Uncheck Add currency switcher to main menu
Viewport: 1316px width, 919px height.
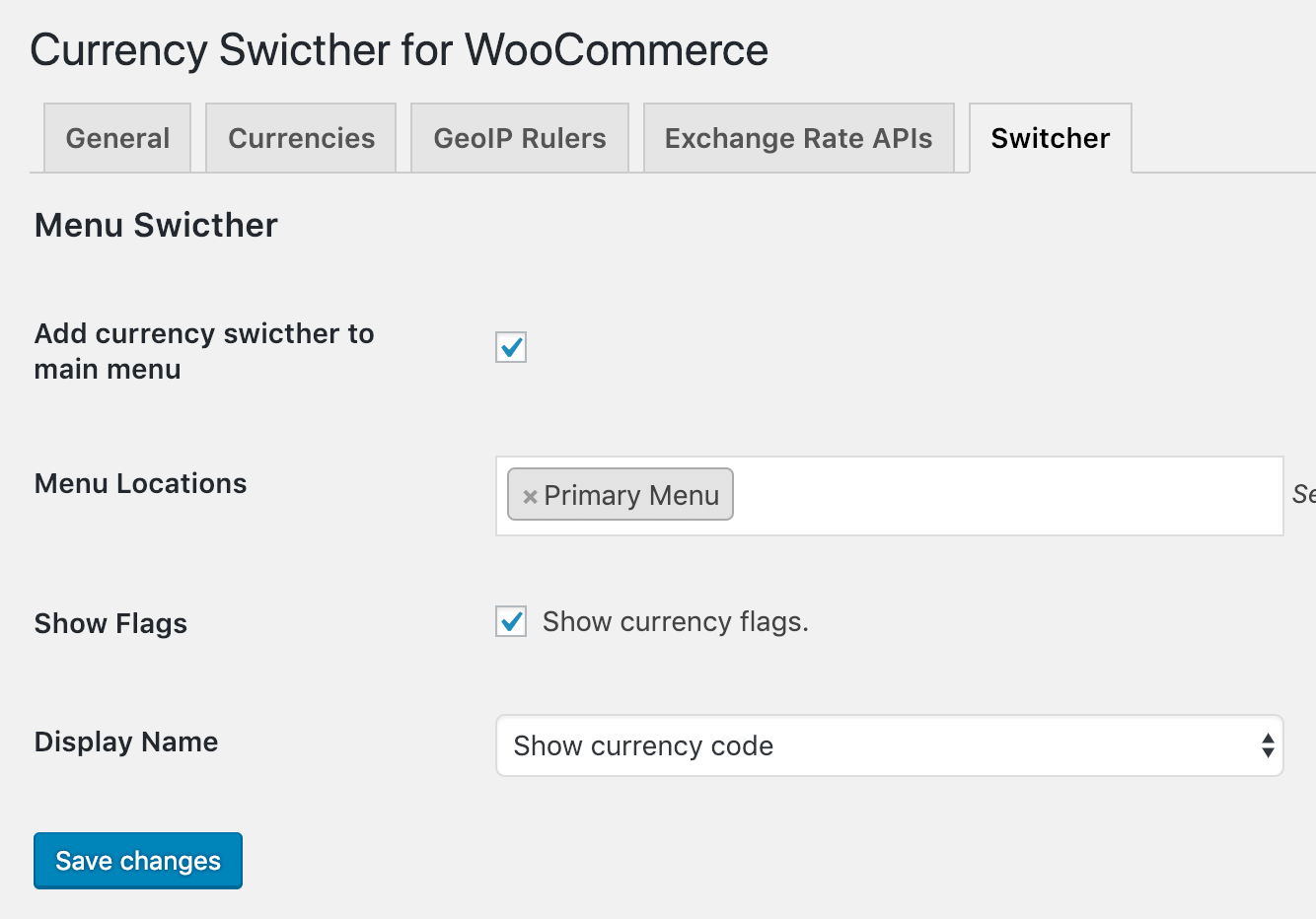511,347
